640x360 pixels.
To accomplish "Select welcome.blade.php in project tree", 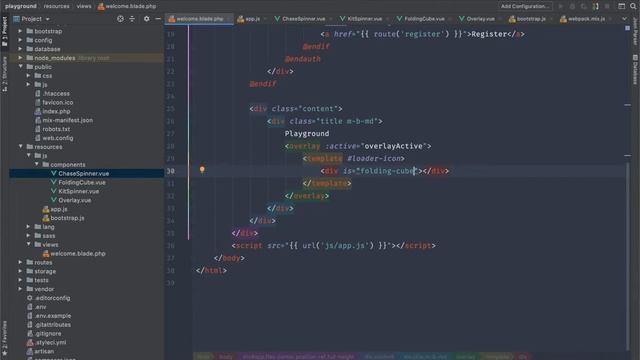I will 78,253.
